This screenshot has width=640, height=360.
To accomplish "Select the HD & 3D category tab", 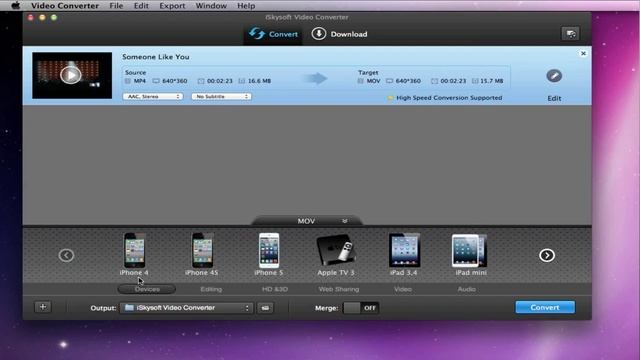I will [275, 289].
